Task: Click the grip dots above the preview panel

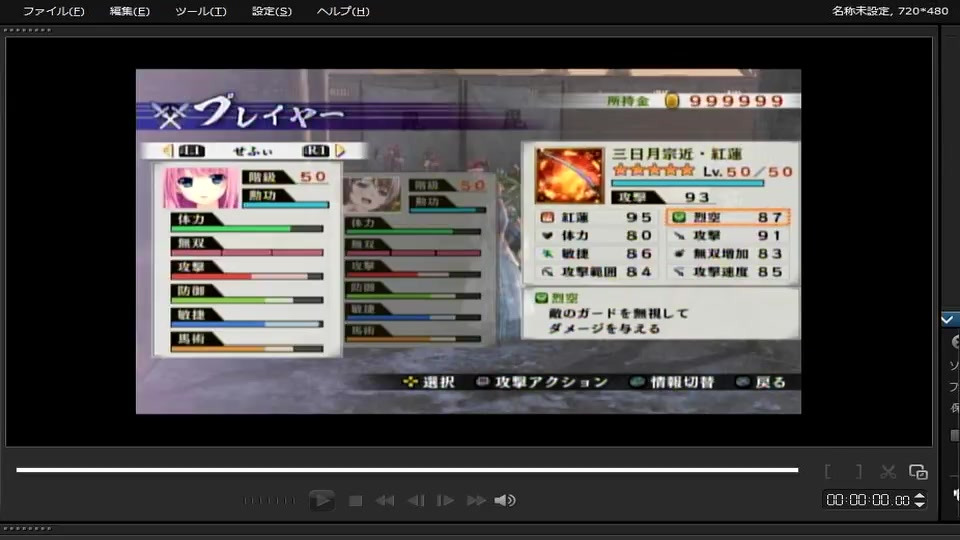Action: [x=27, y=30]
